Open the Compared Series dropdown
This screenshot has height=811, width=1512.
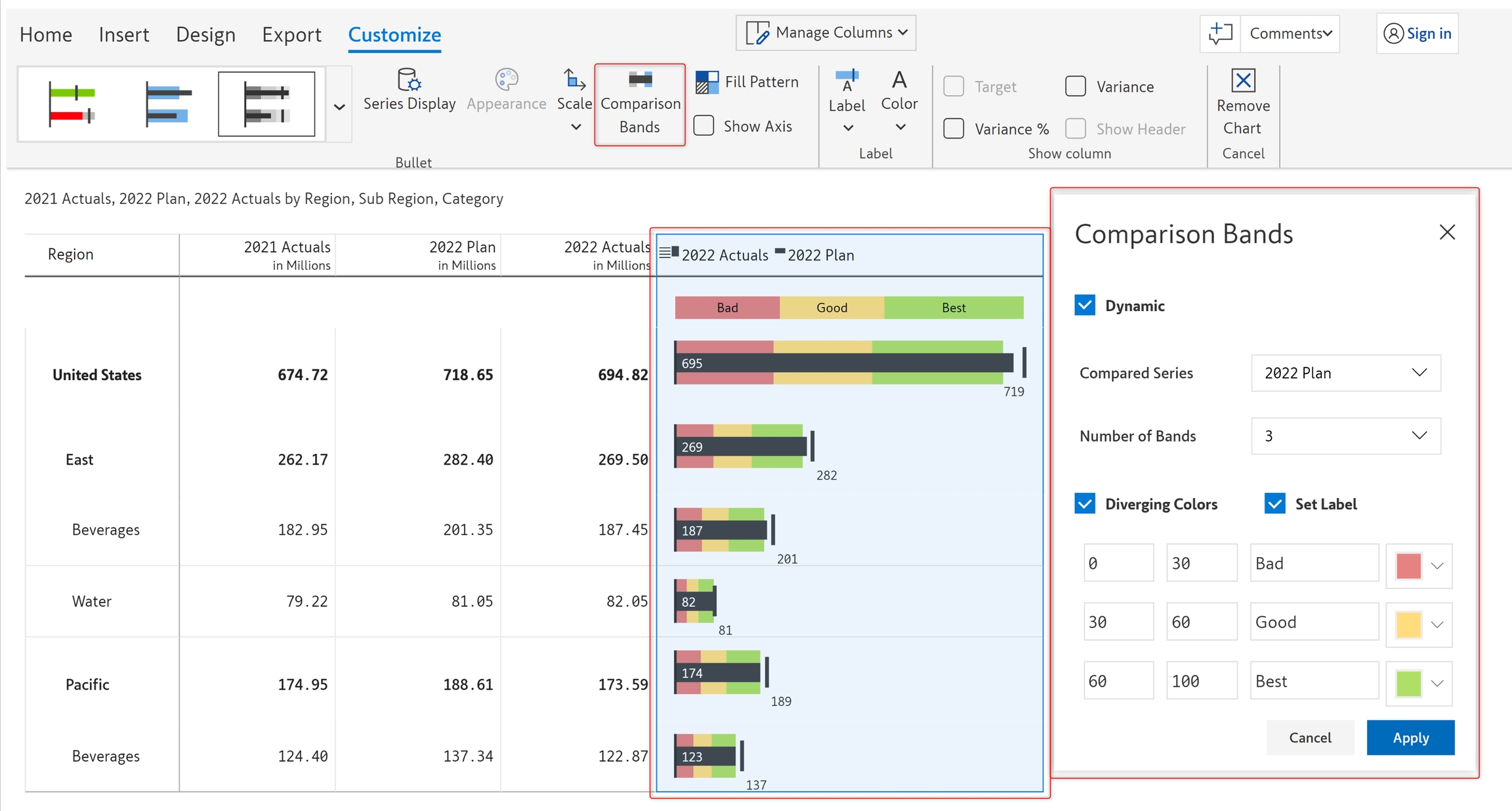point(1345,373)
